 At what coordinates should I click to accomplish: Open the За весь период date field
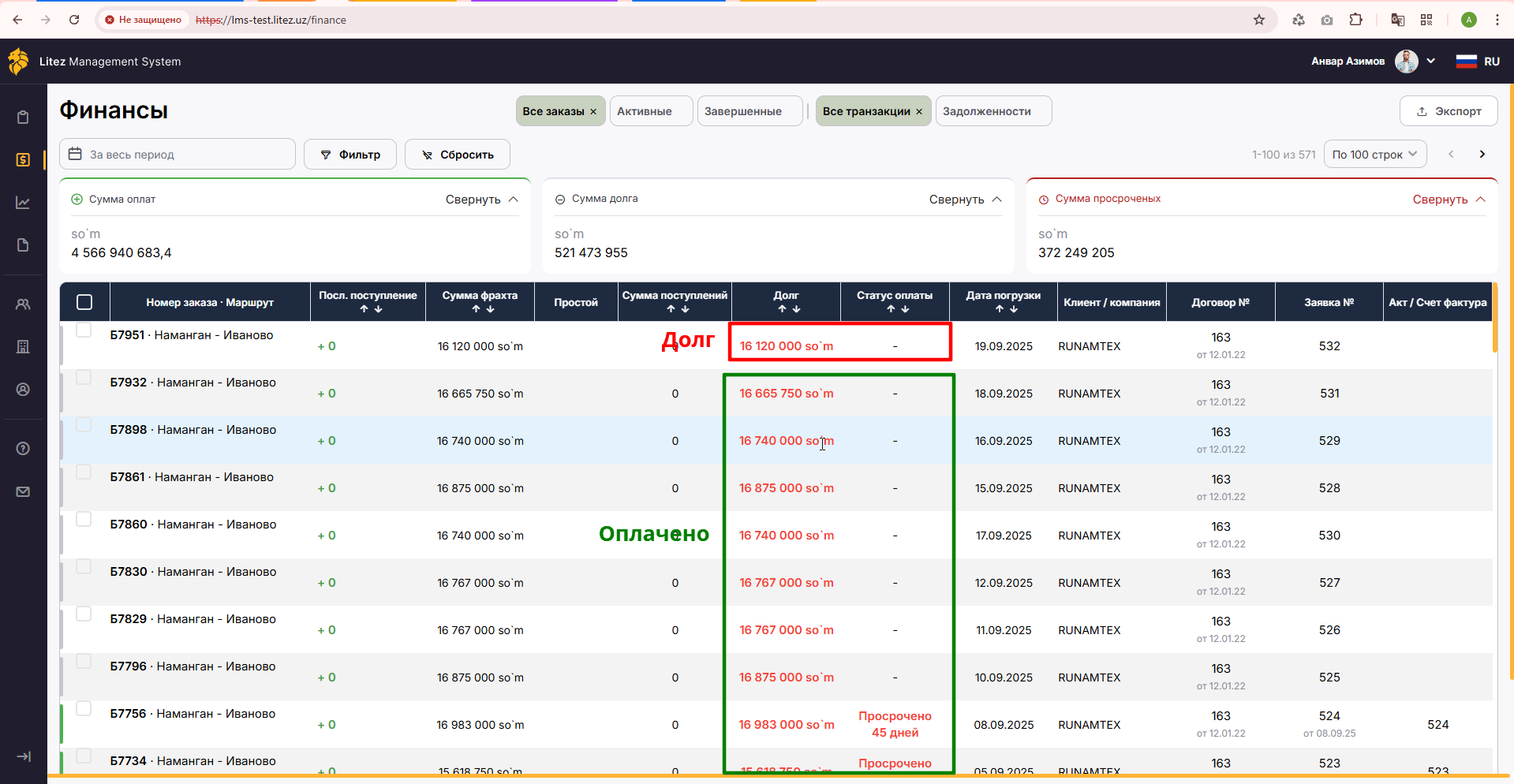coord(178,154)
